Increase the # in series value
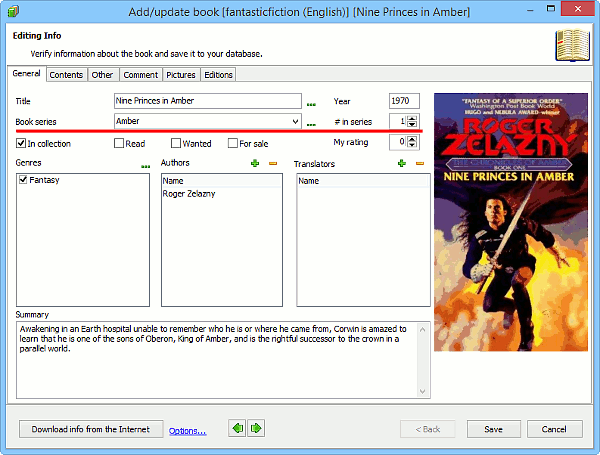Screen dimensions: 600x455 412,119
